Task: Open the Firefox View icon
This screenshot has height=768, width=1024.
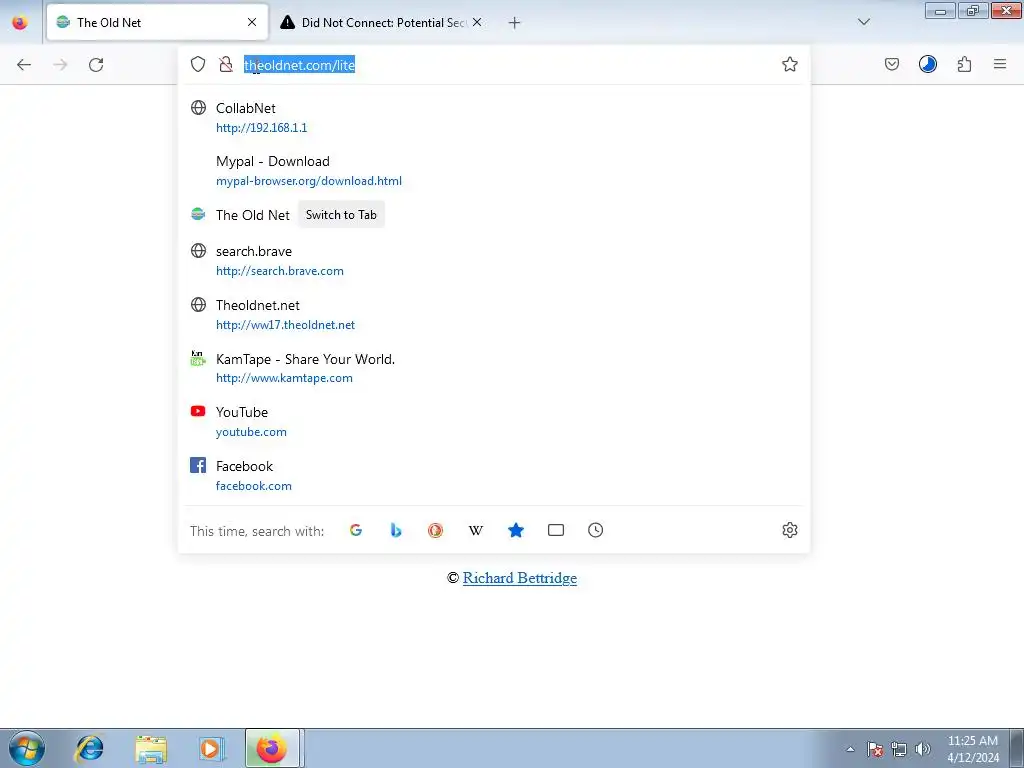Action: [x=20, y=22]
